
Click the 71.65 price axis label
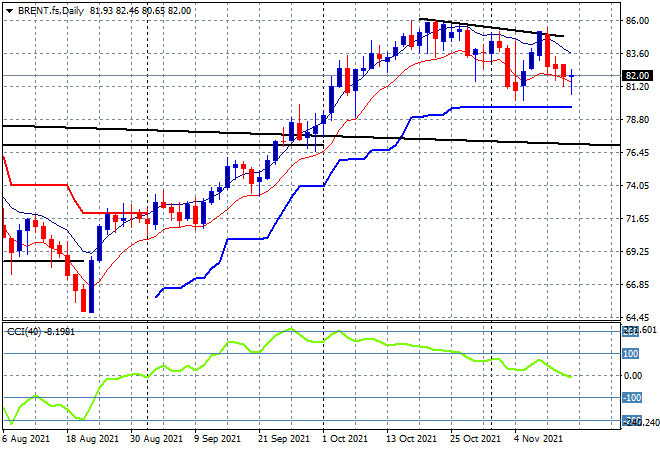coord(637,218)
